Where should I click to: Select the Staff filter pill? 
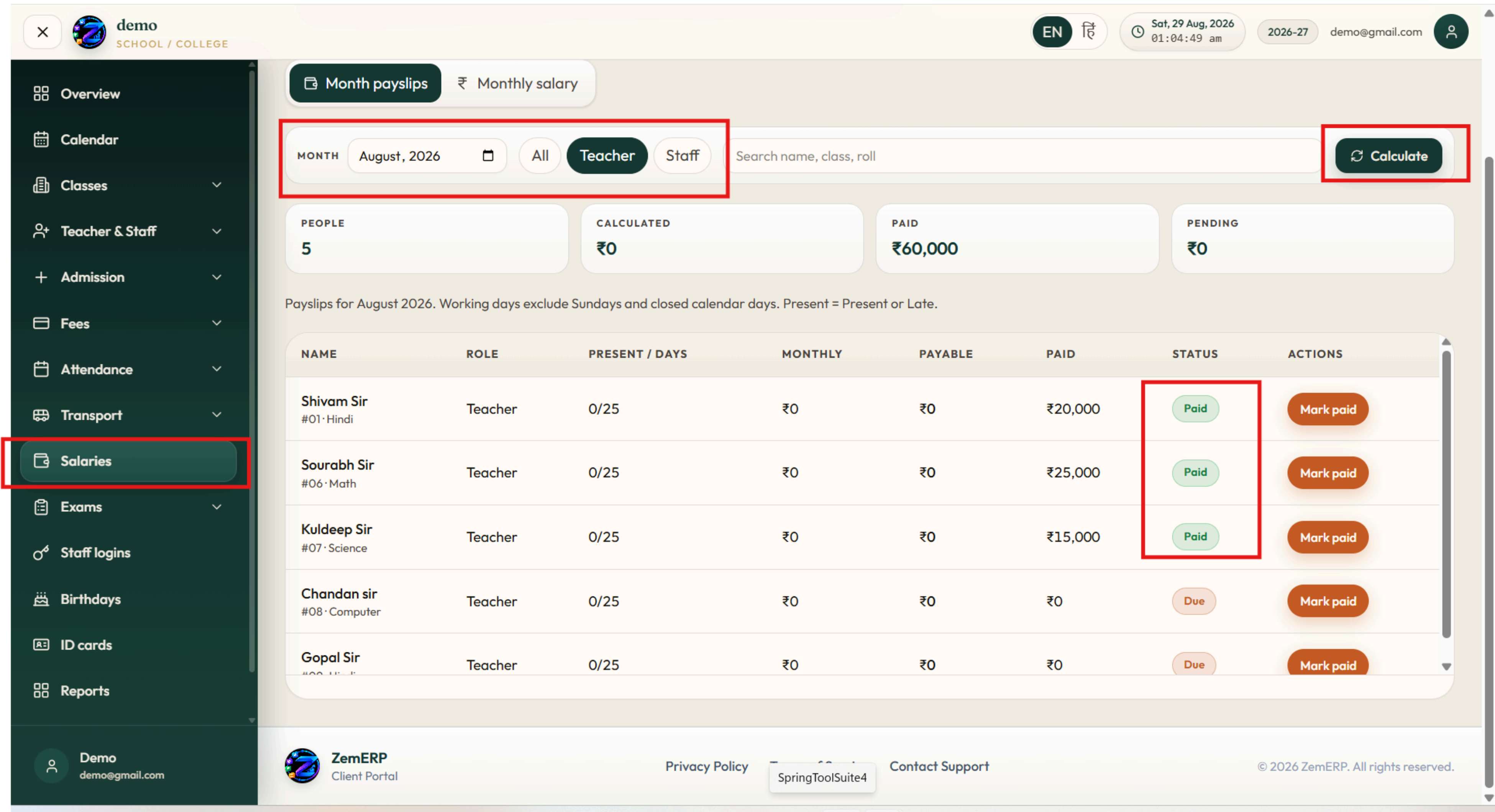(682, 156)
